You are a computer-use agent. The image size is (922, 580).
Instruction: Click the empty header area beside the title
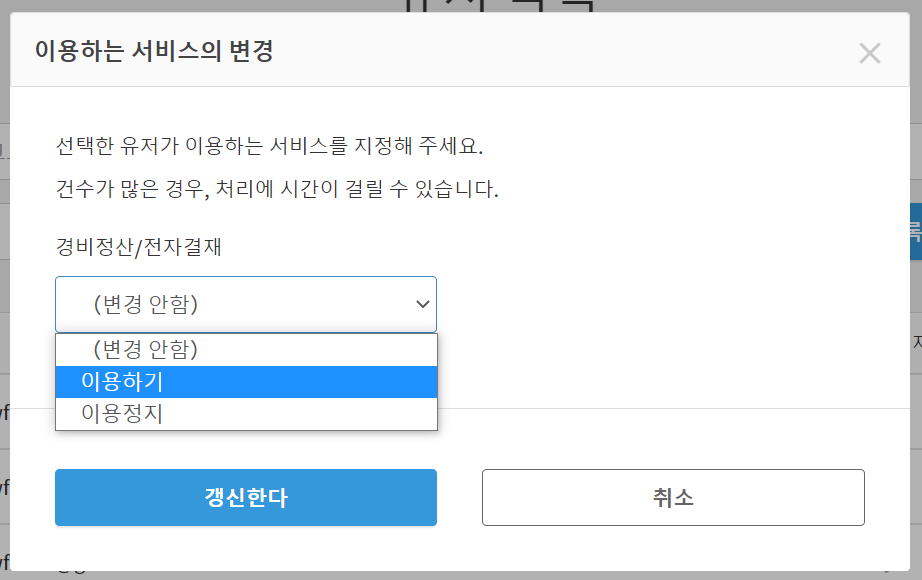[560, 51]
